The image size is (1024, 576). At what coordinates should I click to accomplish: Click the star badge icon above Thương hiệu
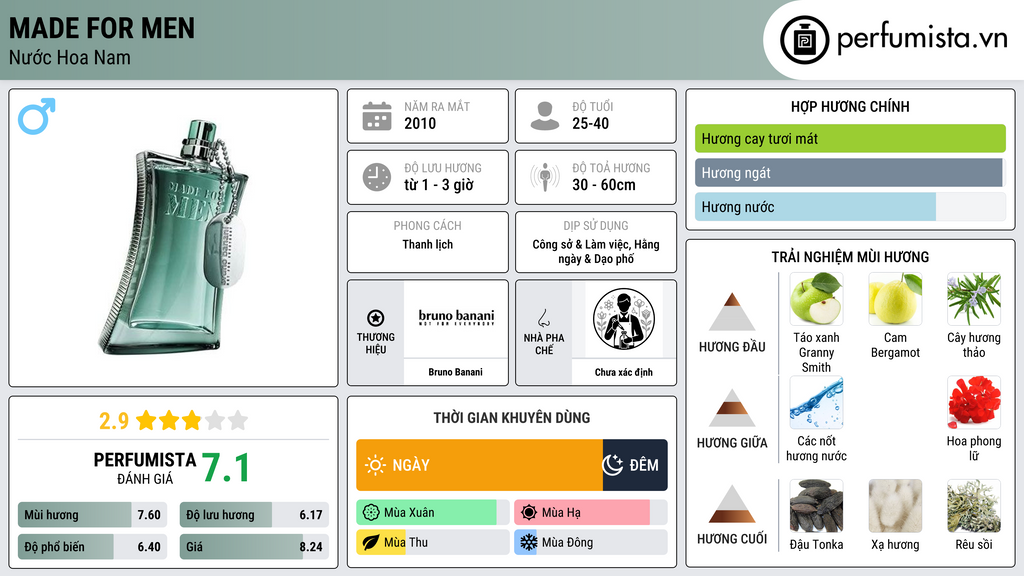[376, 318]
